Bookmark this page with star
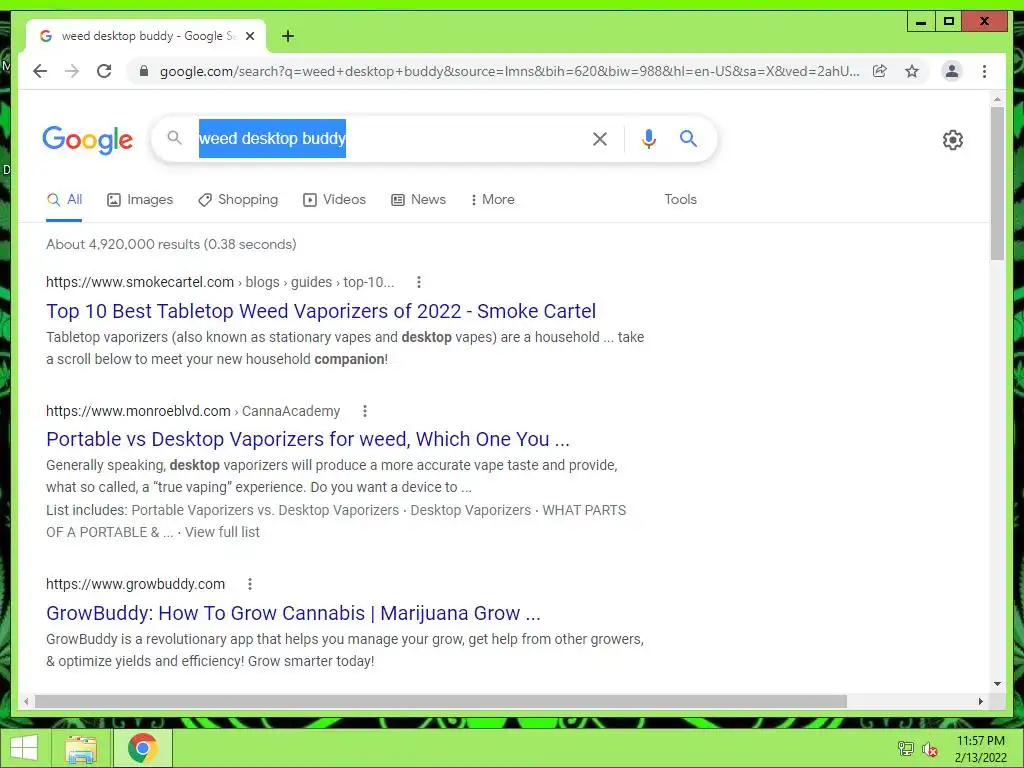 [x=912, y=71]
